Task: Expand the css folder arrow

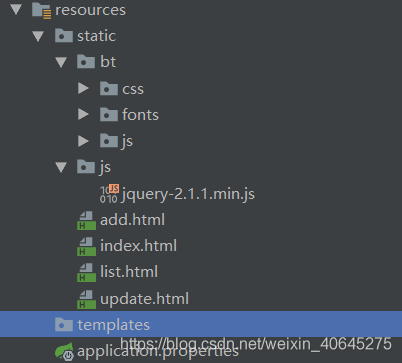Action: 83,88
